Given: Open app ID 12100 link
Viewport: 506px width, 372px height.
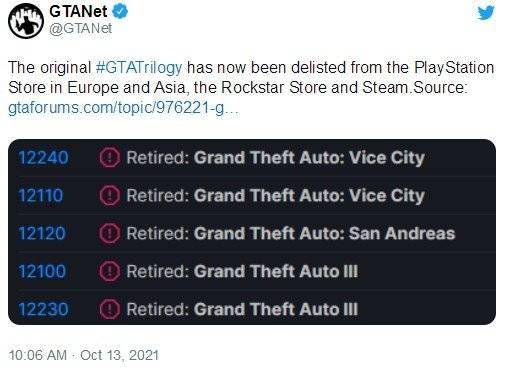Looking at the screenshot, I should click(42, 271).
